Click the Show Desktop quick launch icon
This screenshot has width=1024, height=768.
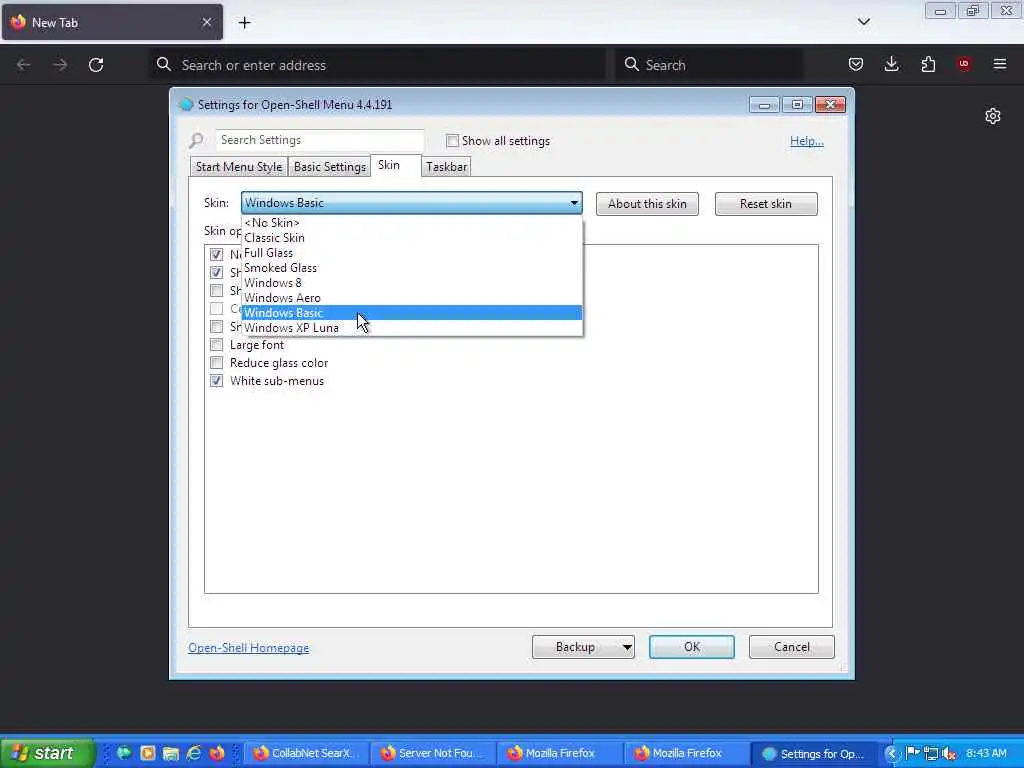coord(124,753)
